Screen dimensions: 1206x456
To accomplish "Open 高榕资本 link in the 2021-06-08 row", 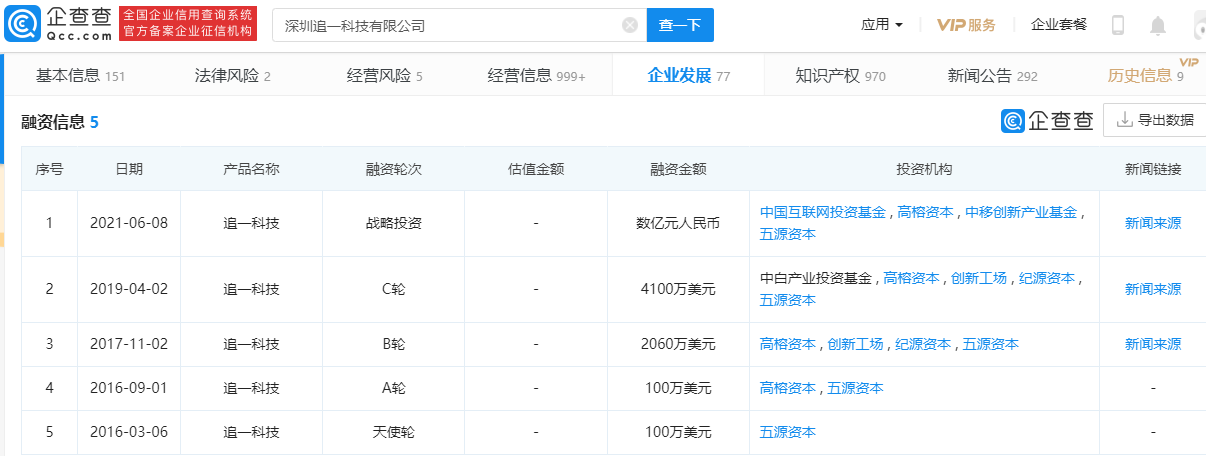I will 926,212.
